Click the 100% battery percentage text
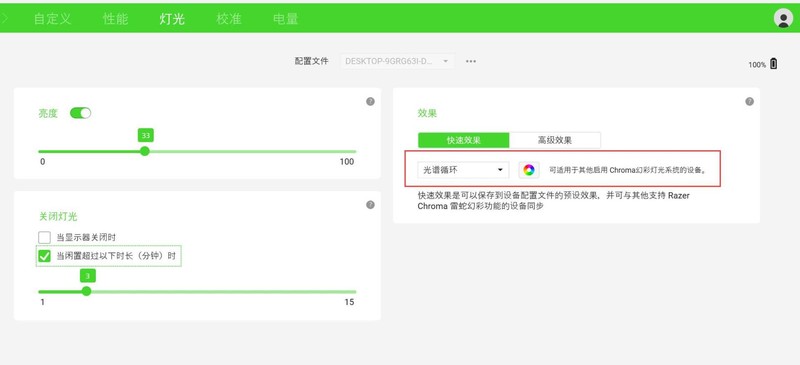This screenshot has height=365, width=800. click(757, 65)
